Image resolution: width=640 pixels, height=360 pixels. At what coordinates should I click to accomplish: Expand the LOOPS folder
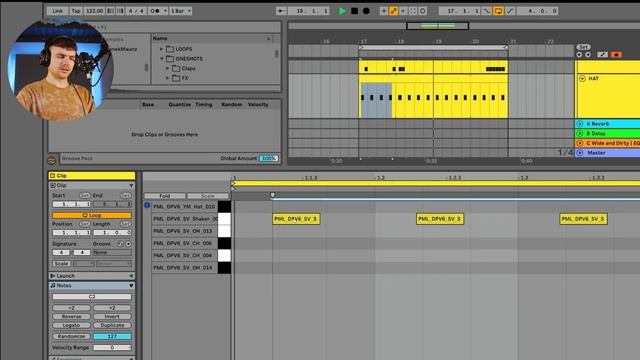[x=161, y=49]
